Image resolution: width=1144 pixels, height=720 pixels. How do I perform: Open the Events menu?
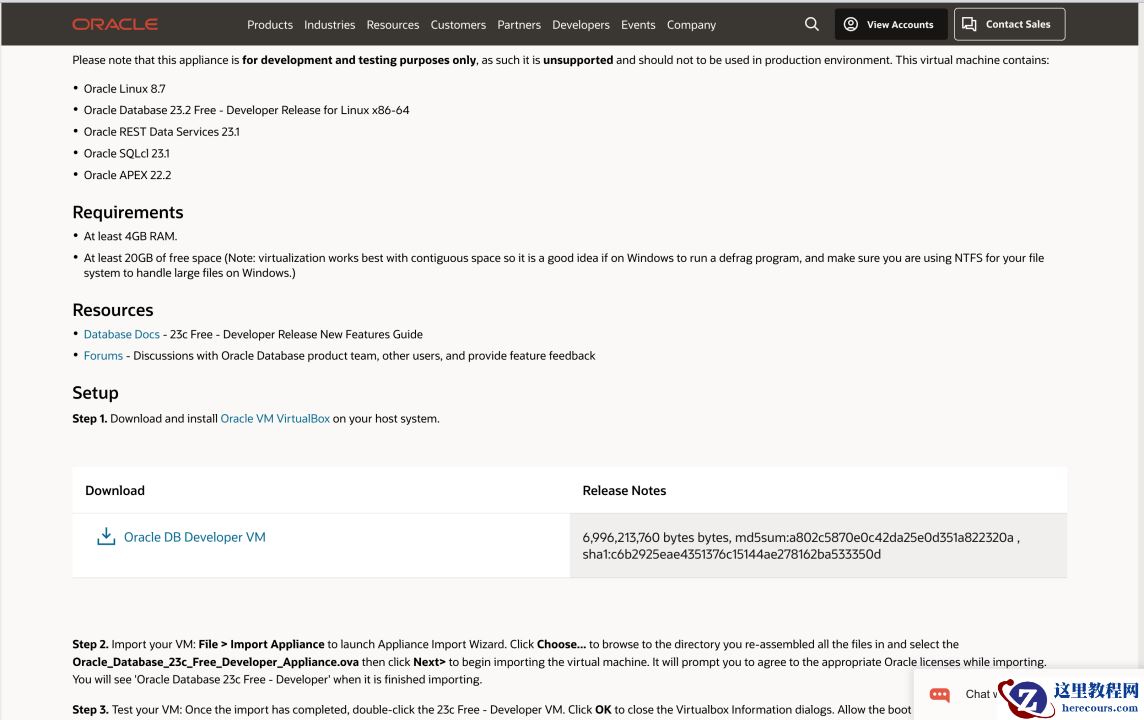638,25
